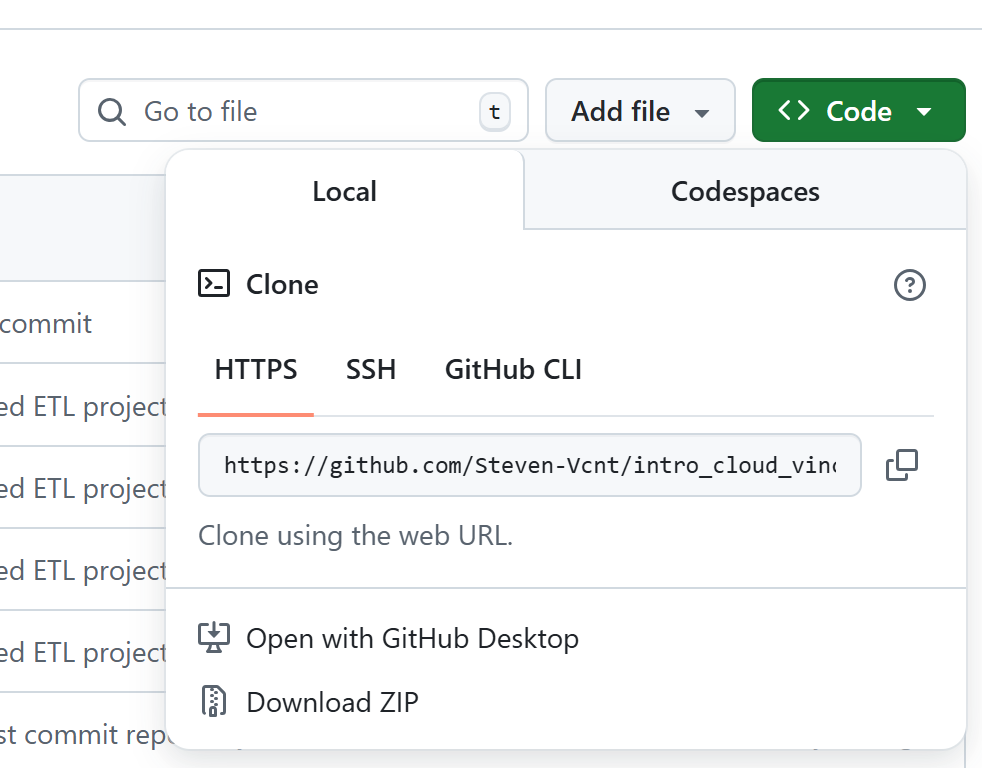This screenshot has height=768, width=982.
Task: Select the HTTPS clone tab
Action: click(256, 370)
